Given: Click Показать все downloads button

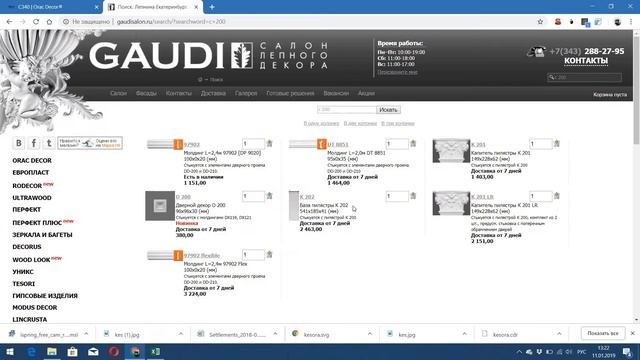Looking at the screenshot, I should point(603,333).
